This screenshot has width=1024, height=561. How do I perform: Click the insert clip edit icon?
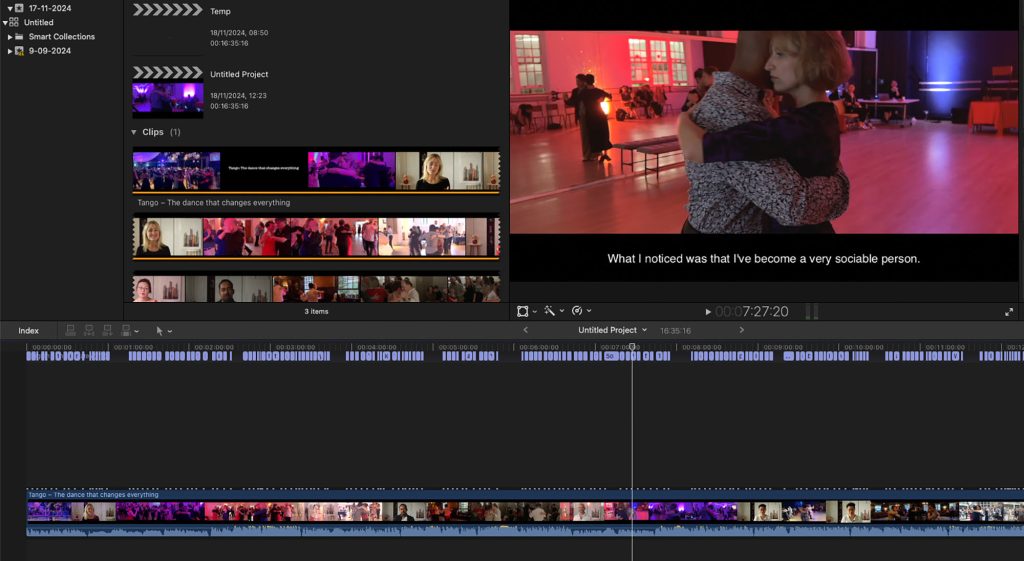(89, 330)
